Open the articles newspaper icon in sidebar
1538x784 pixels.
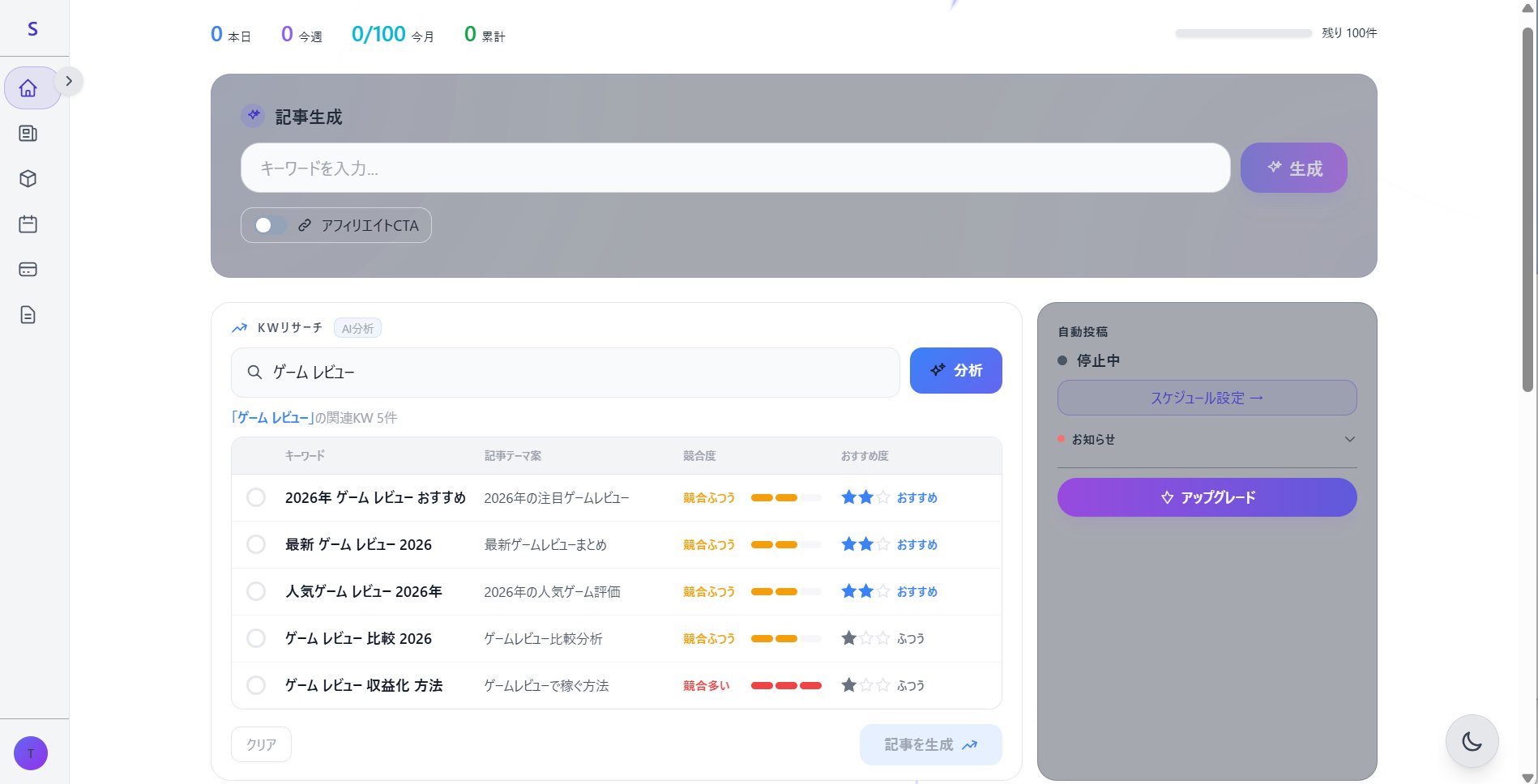[x=28, y=134]
